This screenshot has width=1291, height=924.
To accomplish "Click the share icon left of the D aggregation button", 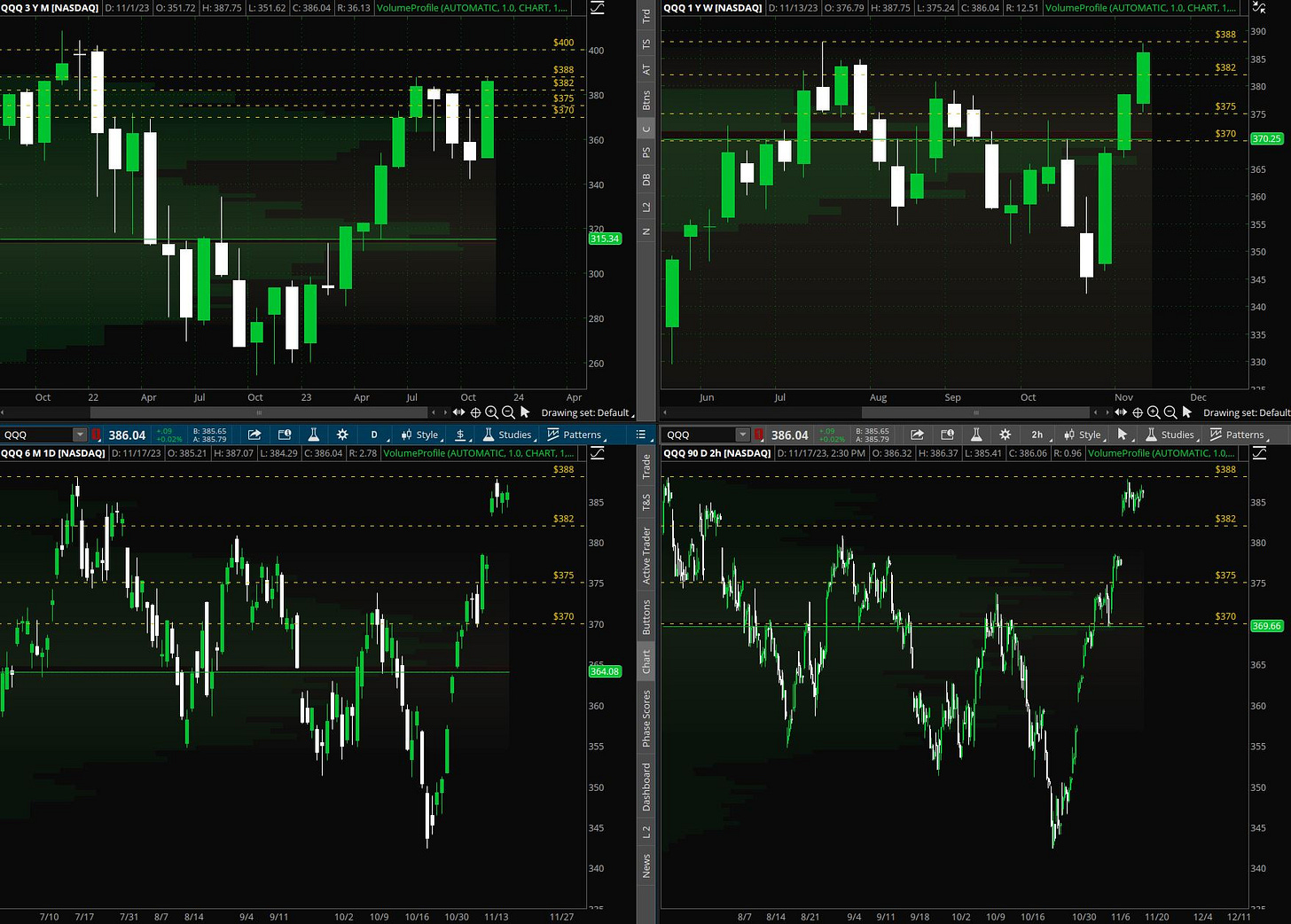I will point(254,435).
